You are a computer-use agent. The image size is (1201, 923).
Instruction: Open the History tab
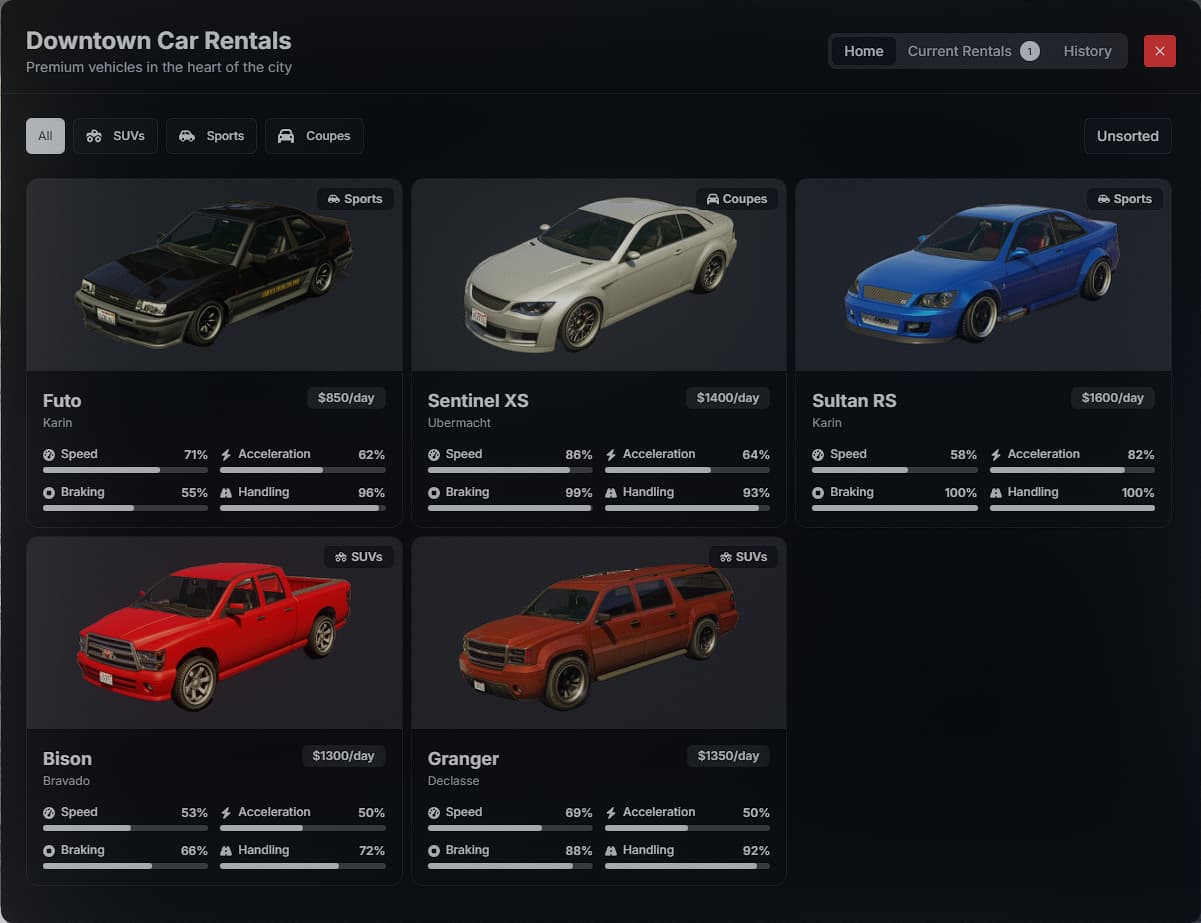[x=1087, y=51]
